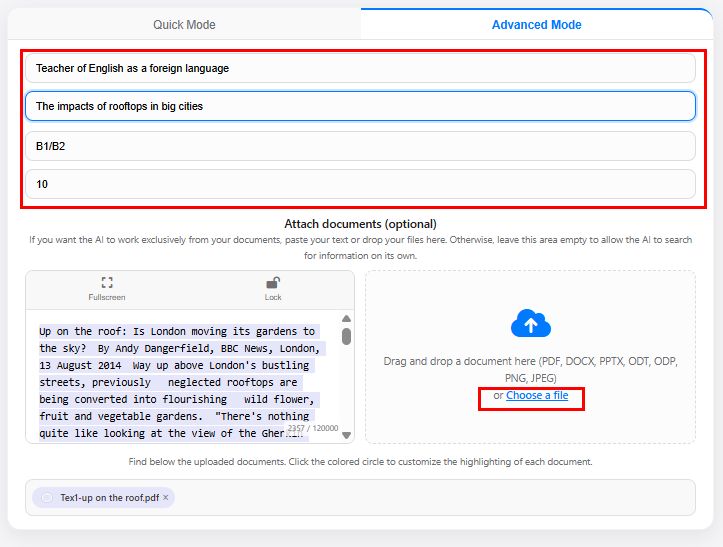
Task: Click the 'Drag and drop a document here' text
Action: pos(530,361)
